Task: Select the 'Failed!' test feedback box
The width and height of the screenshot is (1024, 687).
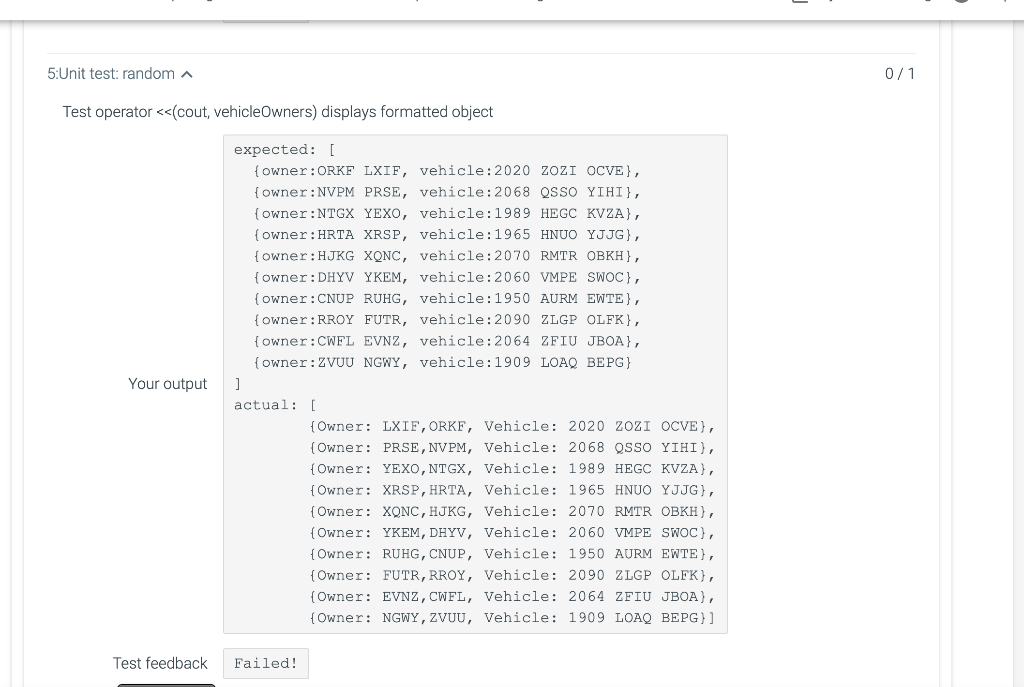Action: tap(265, 663)
